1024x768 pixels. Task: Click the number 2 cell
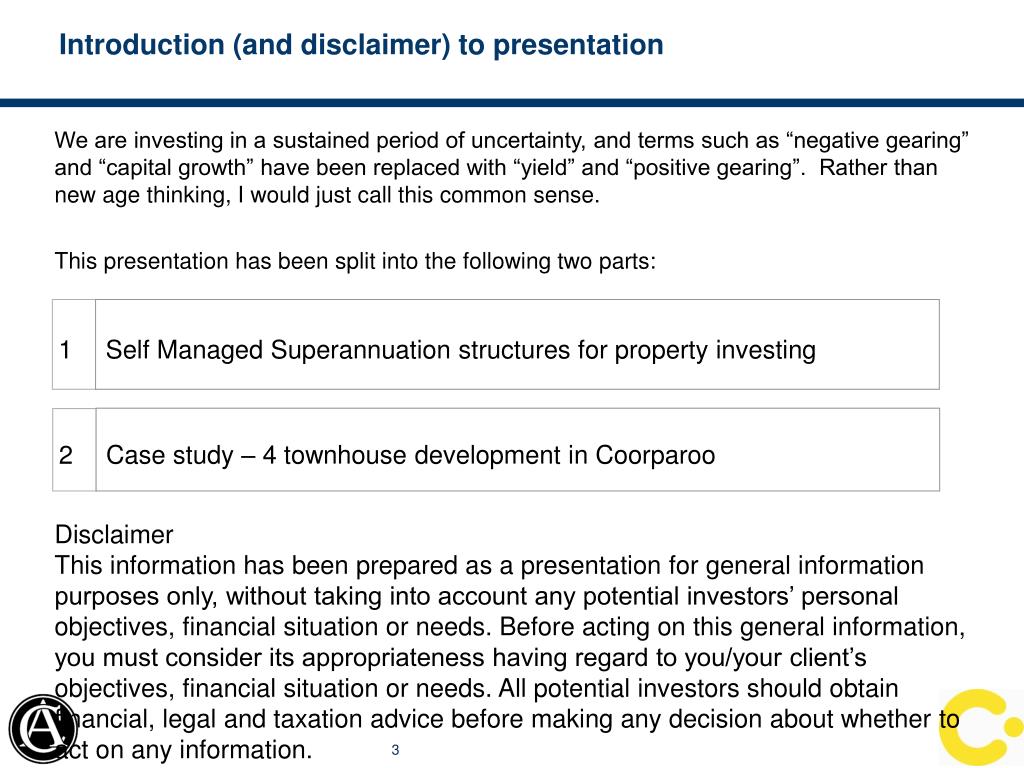[x=74, y=449]
